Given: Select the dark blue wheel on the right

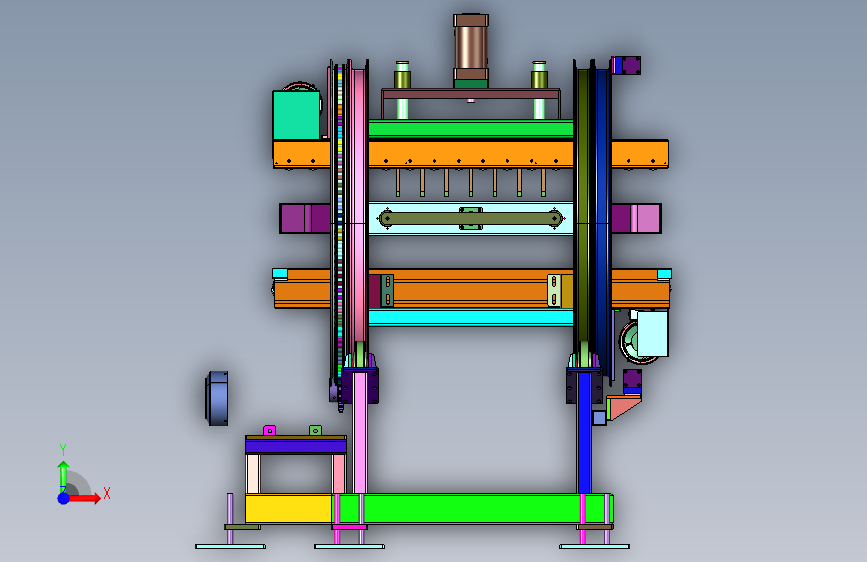Looking at the screenshot, I should pyautogui.click(x=603, y=221).
